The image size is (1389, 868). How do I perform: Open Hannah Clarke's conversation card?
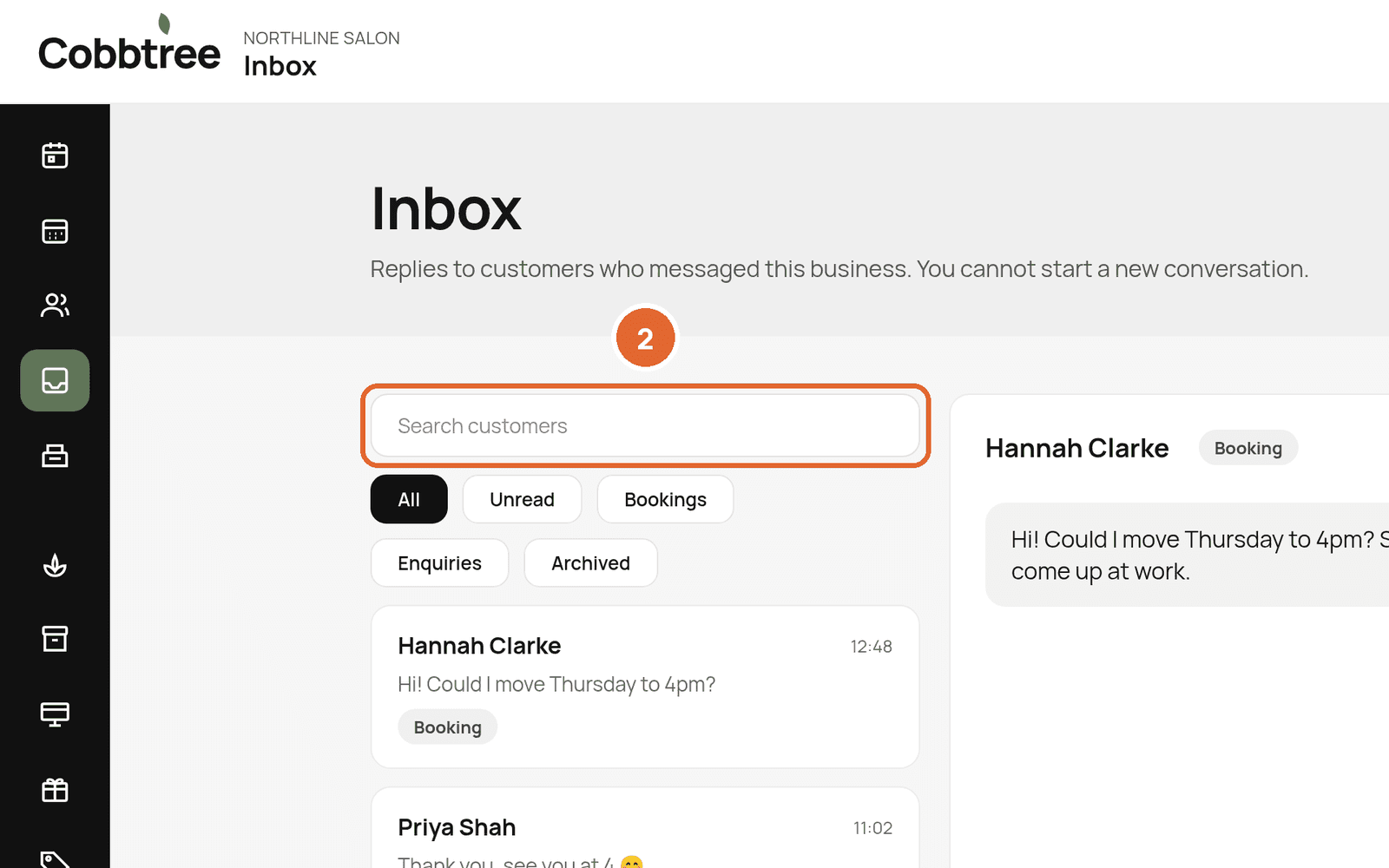(x=645, y=687)
